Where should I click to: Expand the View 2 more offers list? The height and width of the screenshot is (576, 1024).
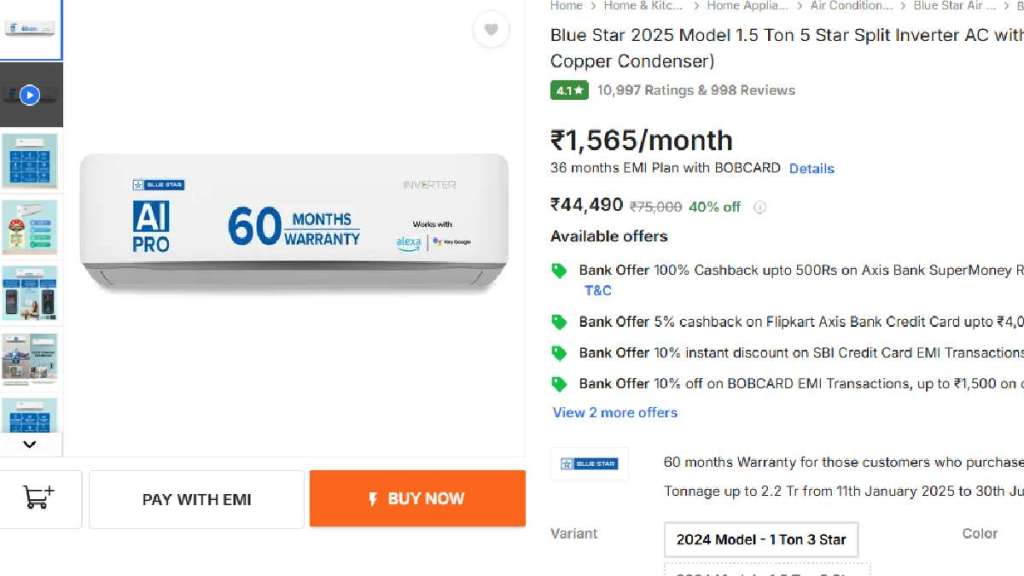(x=615, y=412)
